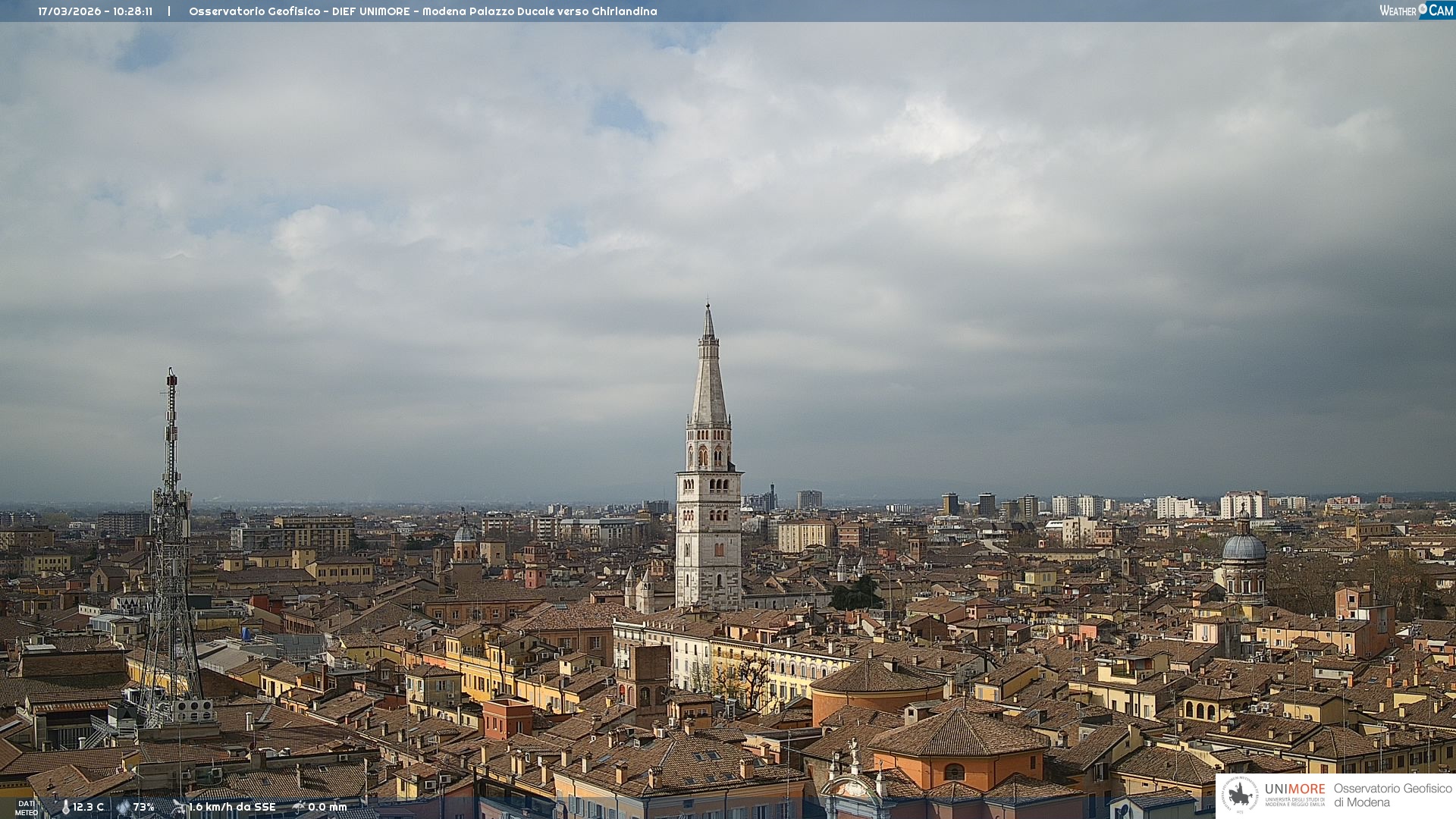The image size is (1456, 819).
Task: Click the gray church dome on right
Action: click(x=1244, y=547)
